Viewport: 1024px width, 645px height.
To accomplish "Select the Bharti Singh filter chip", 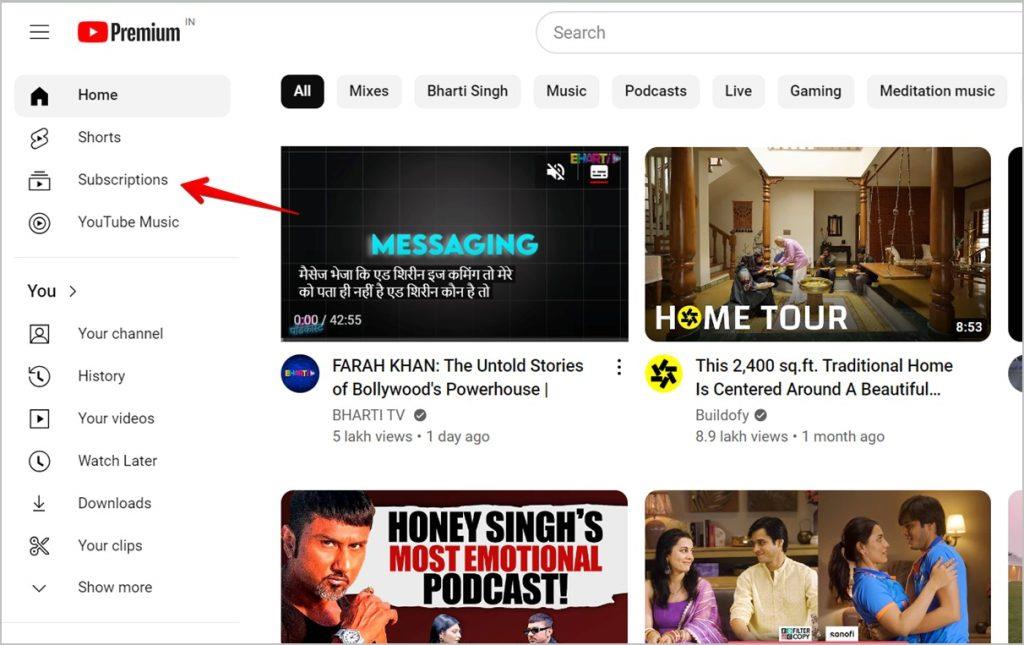I will (468, 91).
